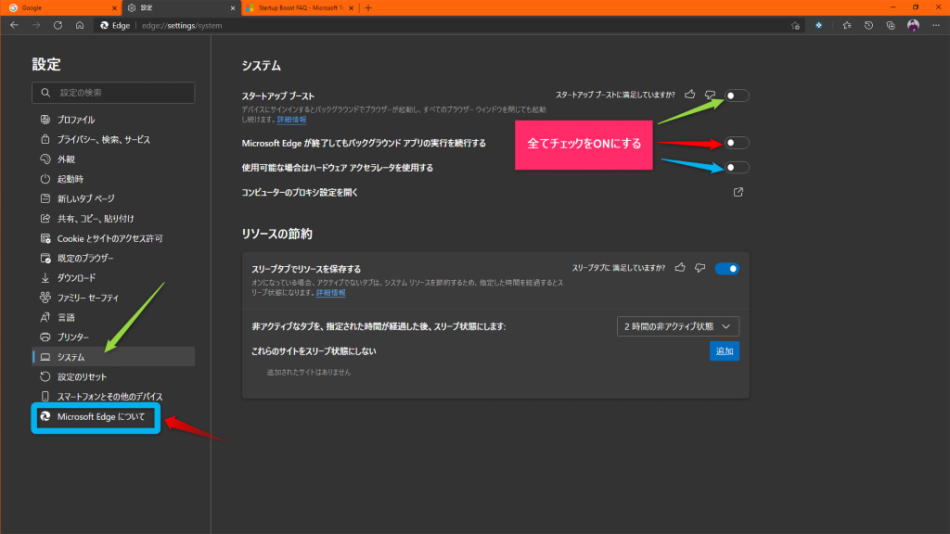Screen dimensions: 950x534
Task: Open 言語 settings section
Action: click(x=113, y=318)
